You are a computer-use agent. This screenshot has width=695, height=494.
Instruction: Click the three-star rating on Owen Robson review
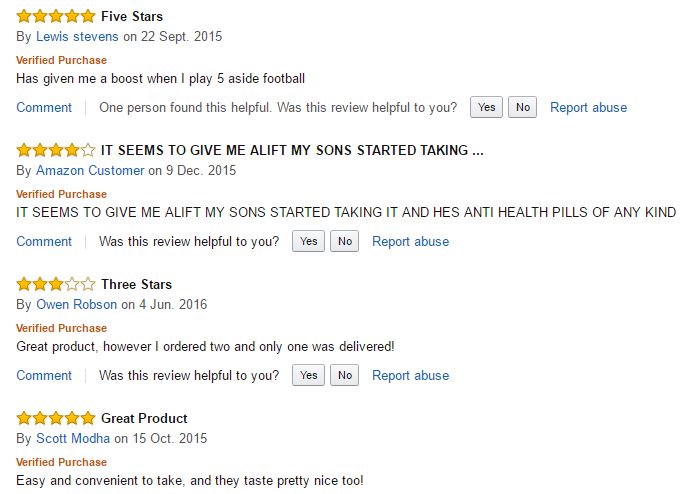tap(56, 284)
